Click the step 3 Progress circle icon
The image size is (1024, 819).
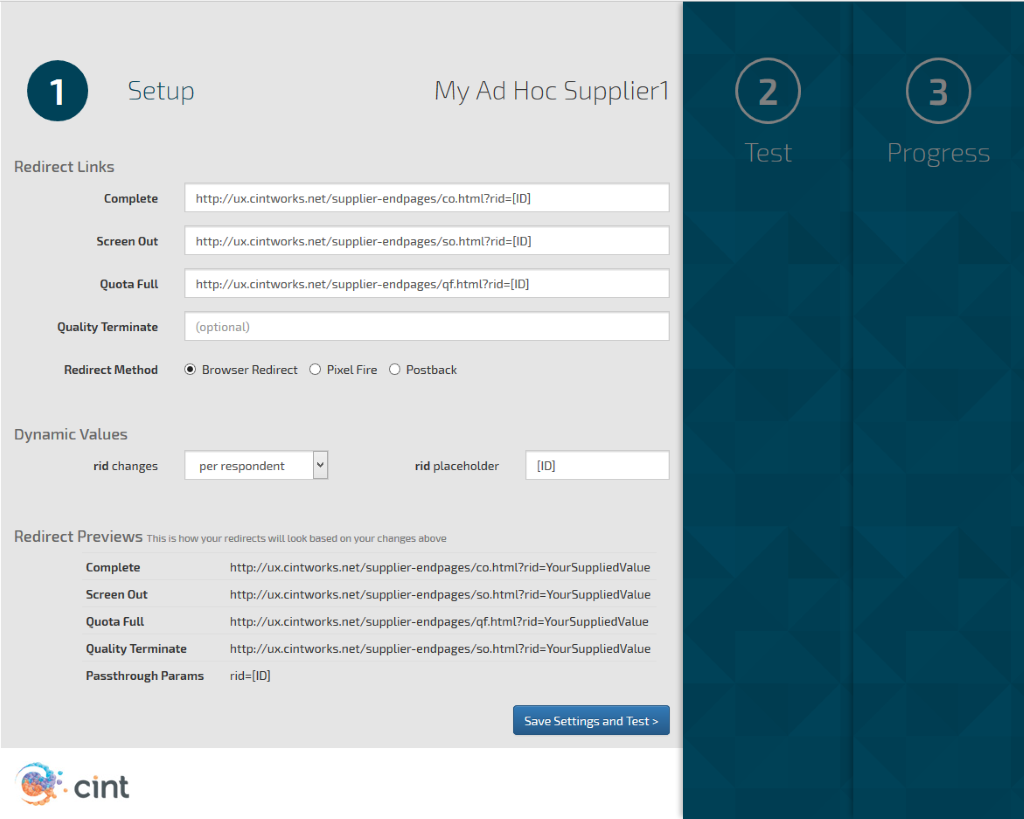[938, 91]
